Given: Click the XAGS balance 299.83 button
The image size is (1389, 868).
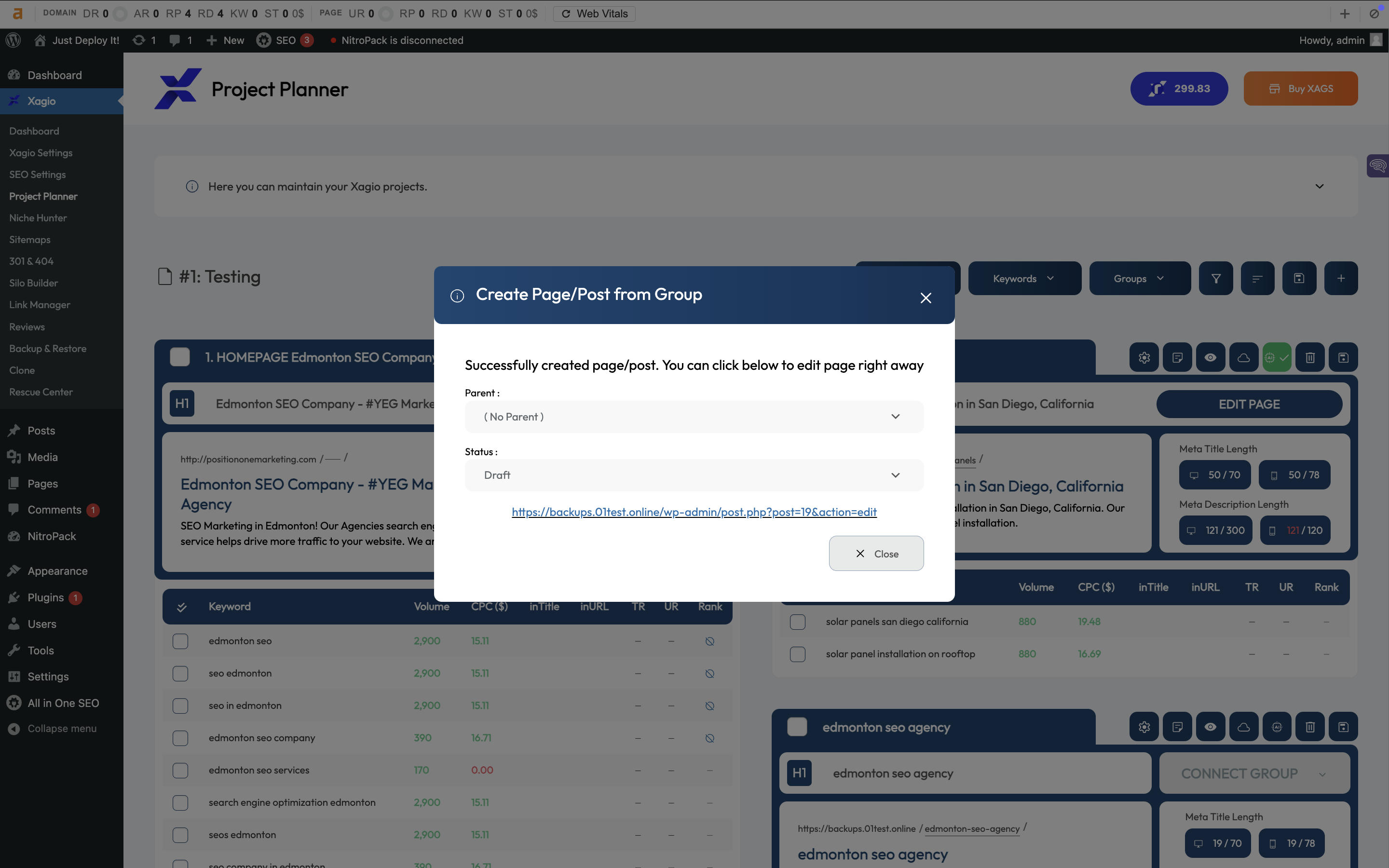Looking at the screenshot, I should tap(1179, 88).
